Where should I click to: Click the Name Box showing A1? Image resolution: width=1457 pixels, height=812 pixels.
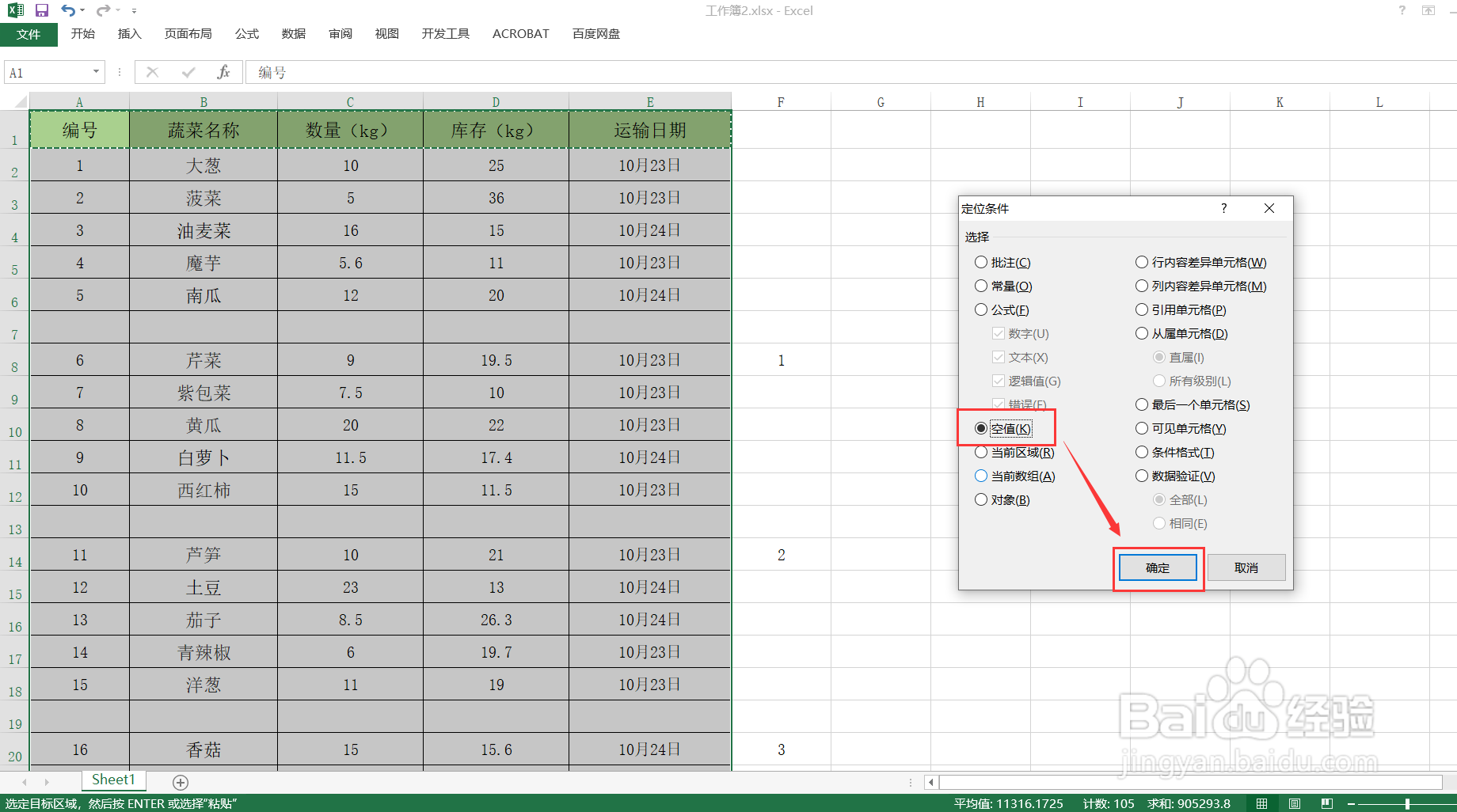point(48,72)
